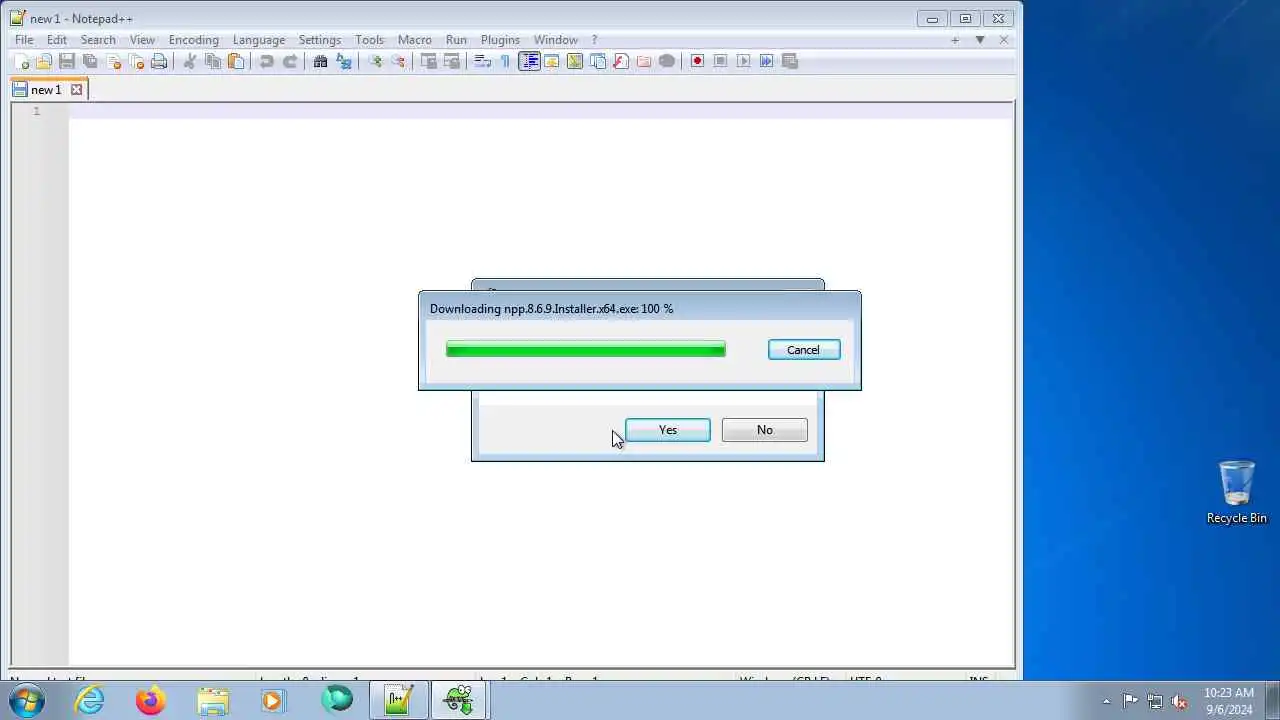1280x720 pixels.
Task: Open the Run menu
Action: point(456,40)
